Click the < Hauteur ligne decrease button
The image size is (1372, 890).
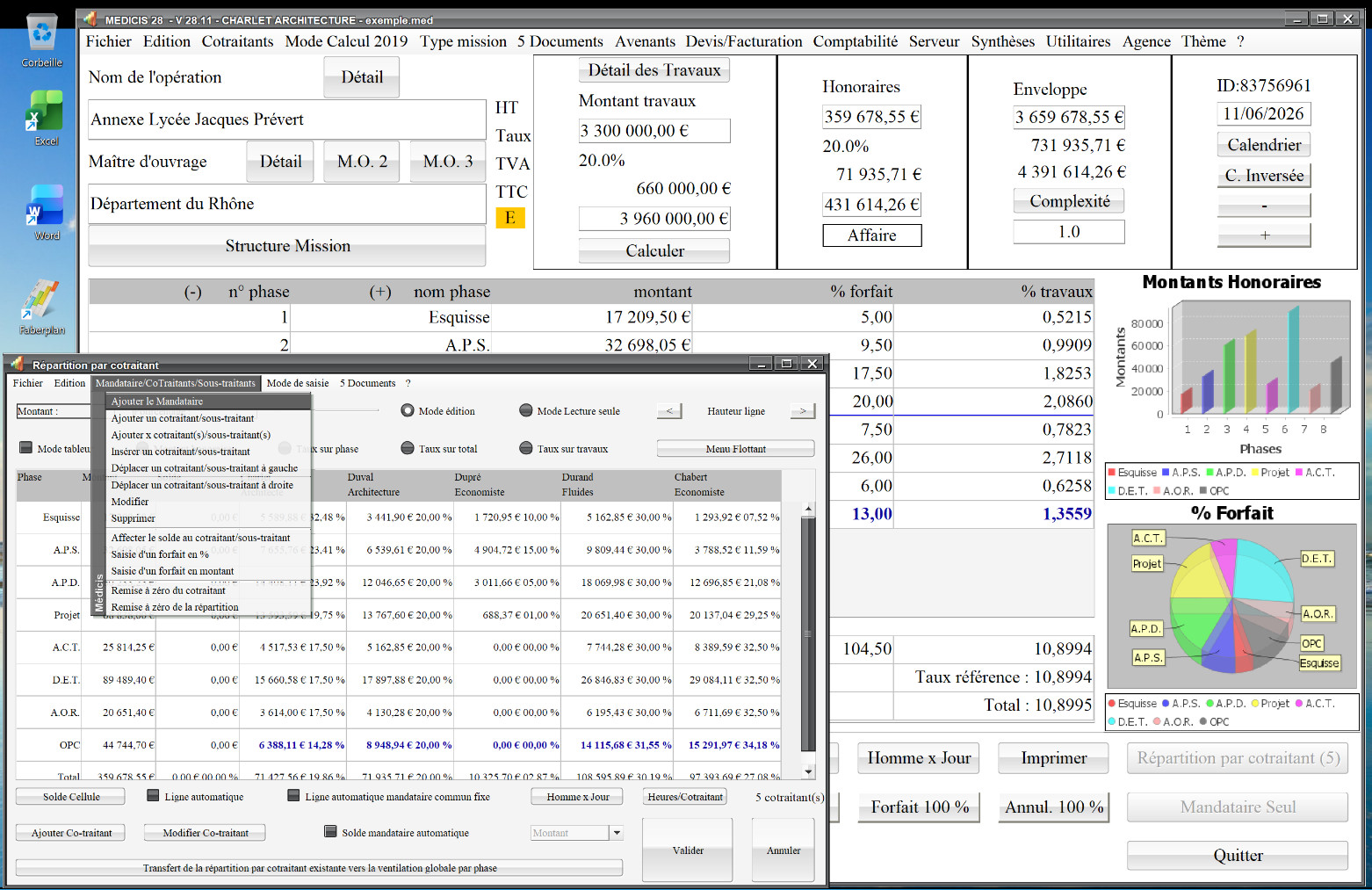point(669,410)
